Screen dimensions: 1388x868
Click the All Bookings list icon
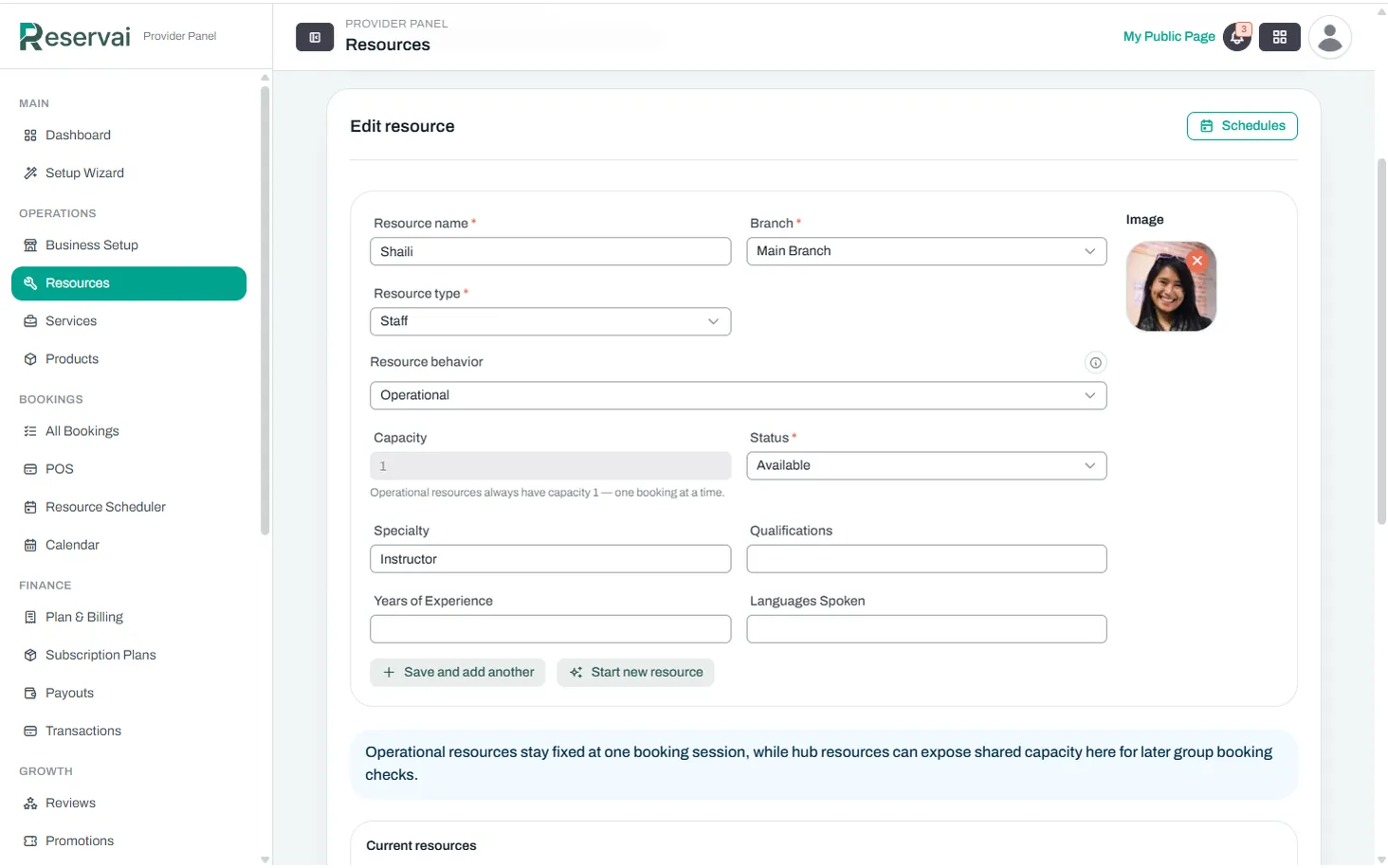[30, 431]
